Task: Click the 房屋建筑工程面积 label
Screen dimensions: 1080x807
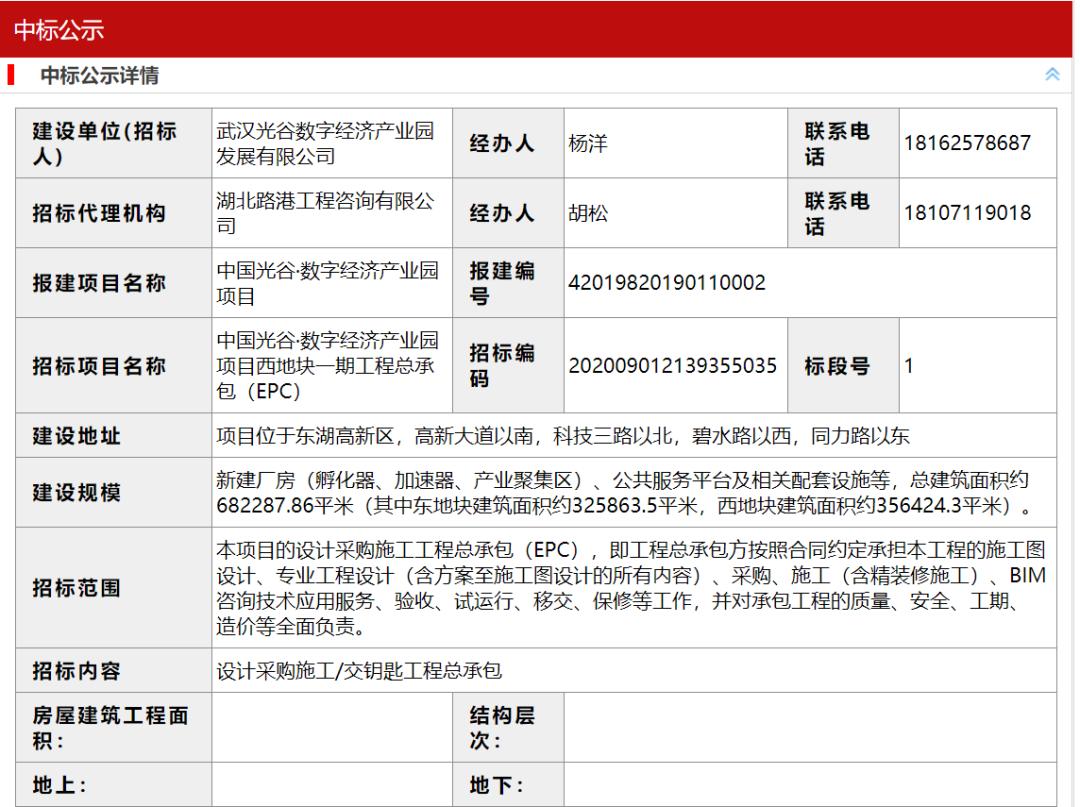Action: click(110, 728)
